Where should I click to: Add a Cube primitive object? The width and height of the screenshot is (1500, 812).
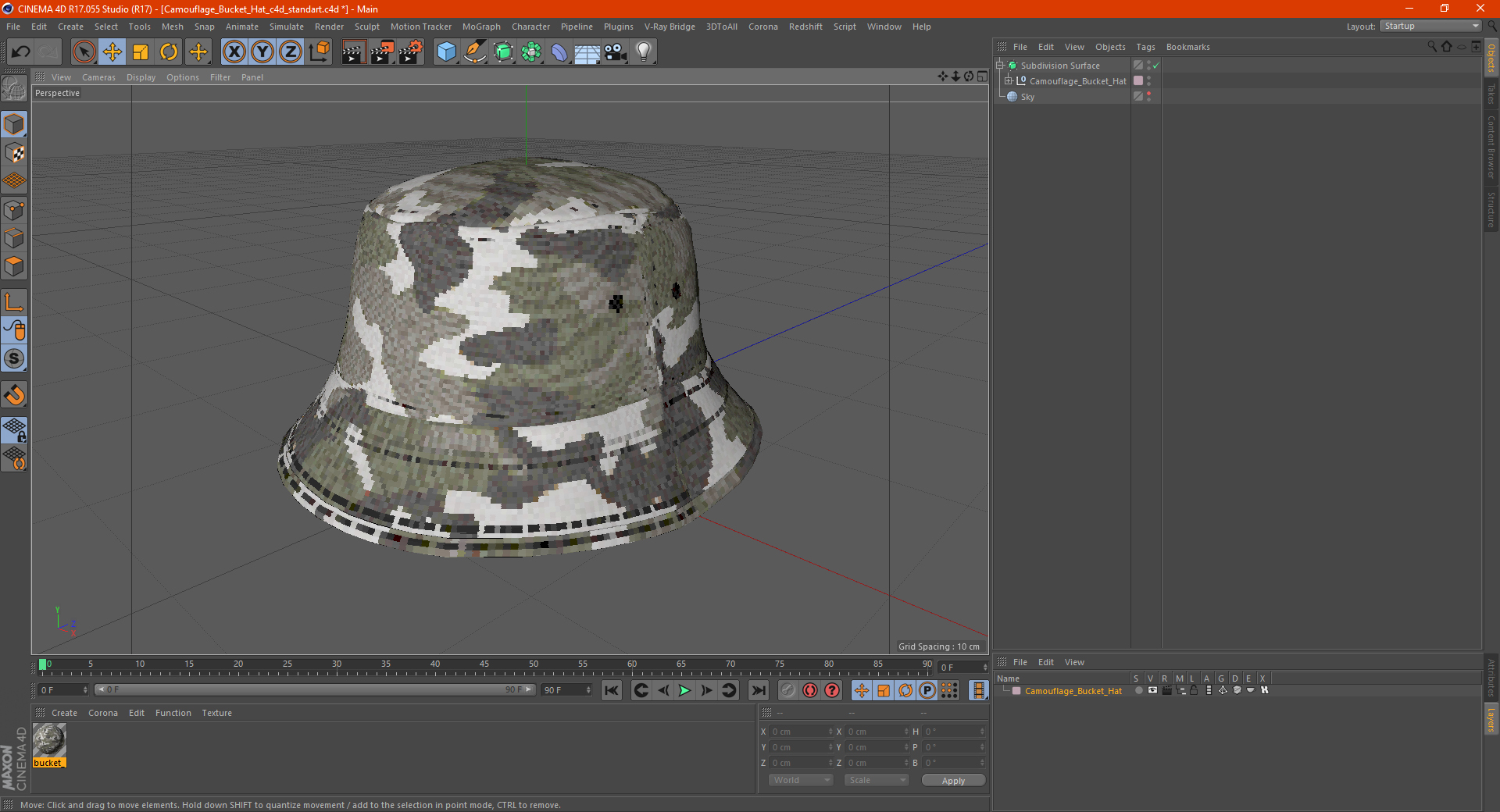point(446,52)
